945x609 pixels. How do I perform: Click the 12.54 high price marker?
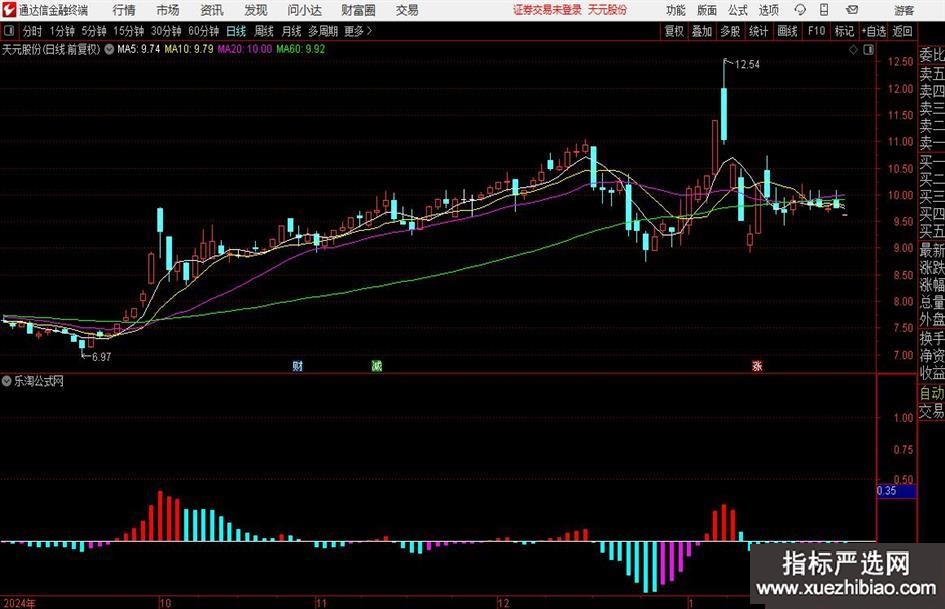coord(747,65)
